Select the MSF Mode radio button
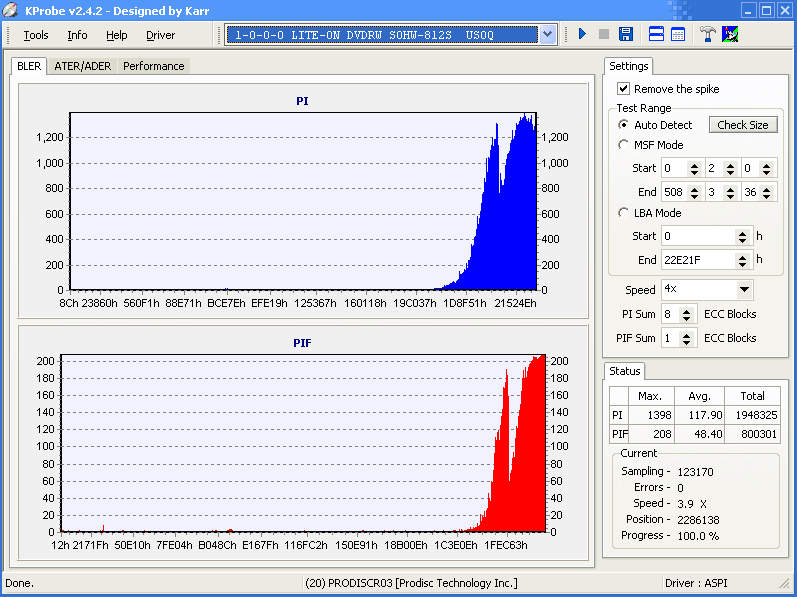Viewport: 797px width, 597px height. 623,145
